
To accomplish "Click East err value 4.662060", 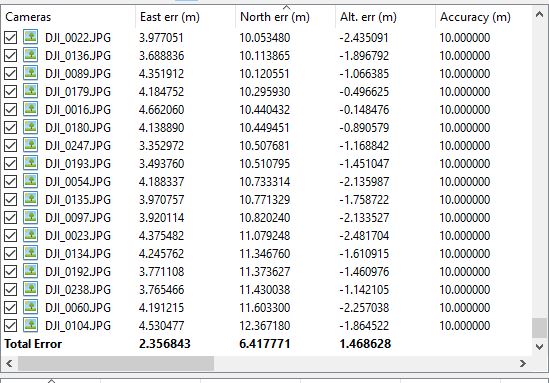I will 161,110.
